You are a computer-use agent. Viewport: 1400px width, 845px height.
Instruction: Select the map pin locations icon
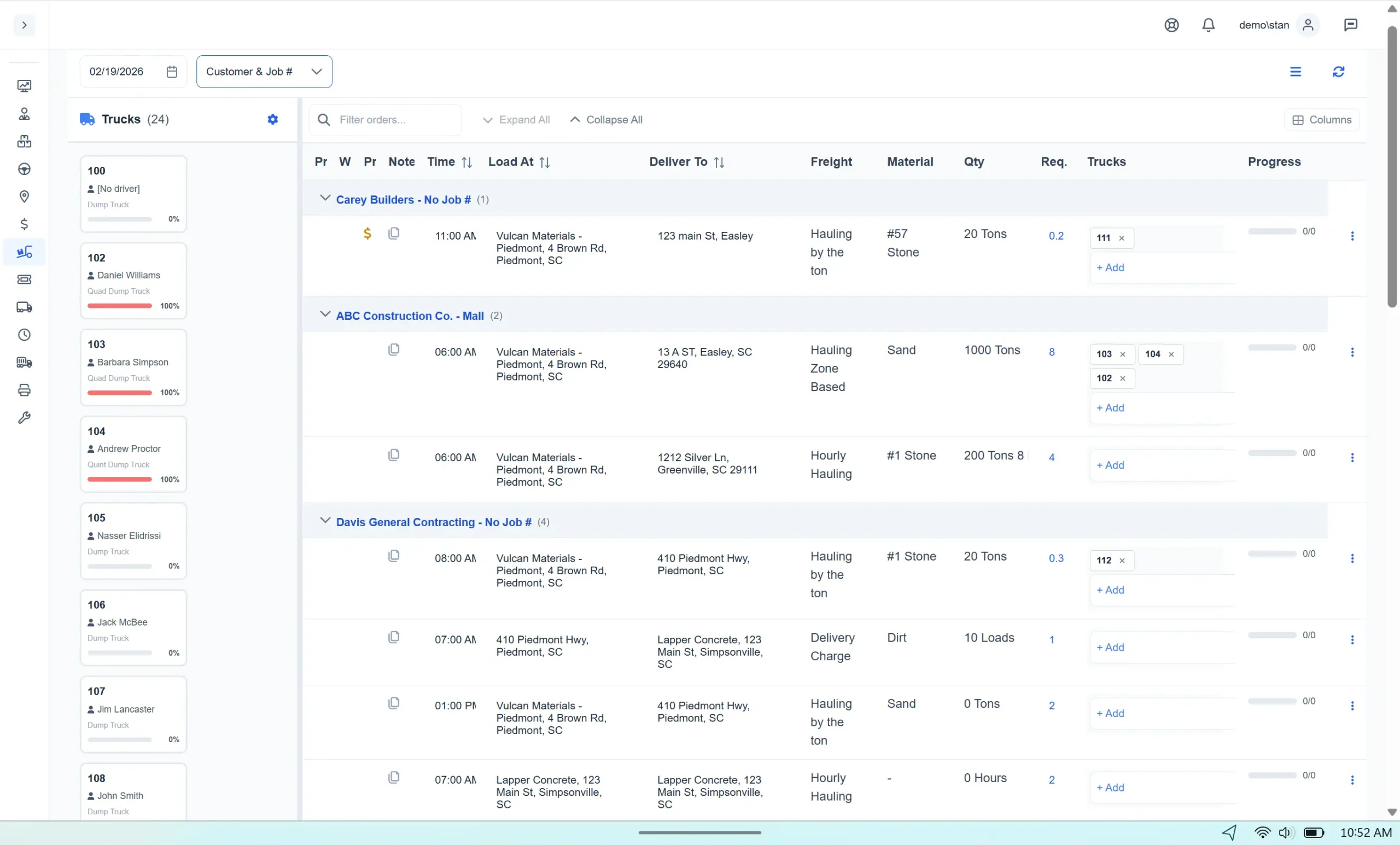(25, 196)
